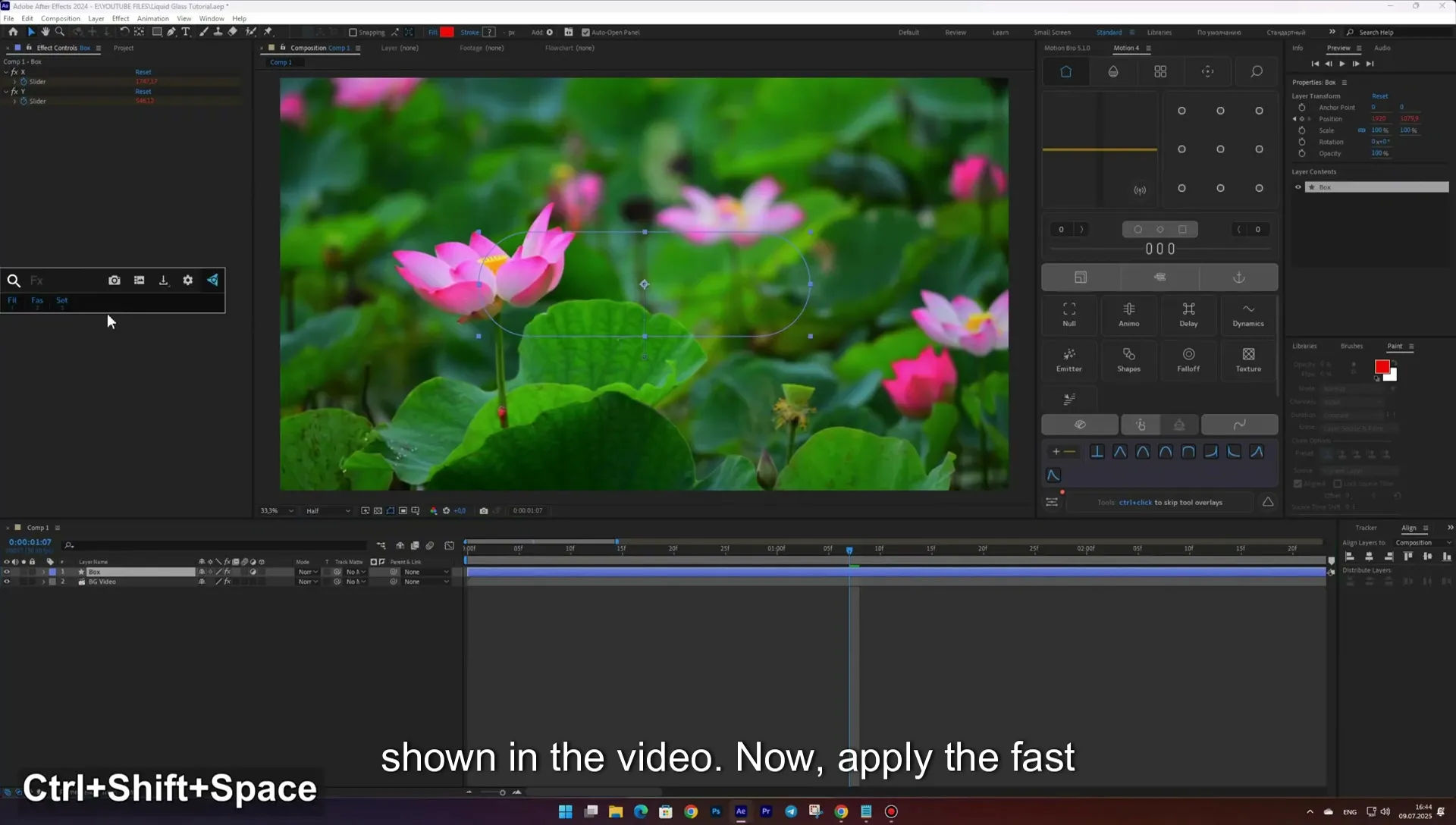Toggle Scale stopwatch in Properties panel
This screenshot has width=1456, height=825.
1302,130
